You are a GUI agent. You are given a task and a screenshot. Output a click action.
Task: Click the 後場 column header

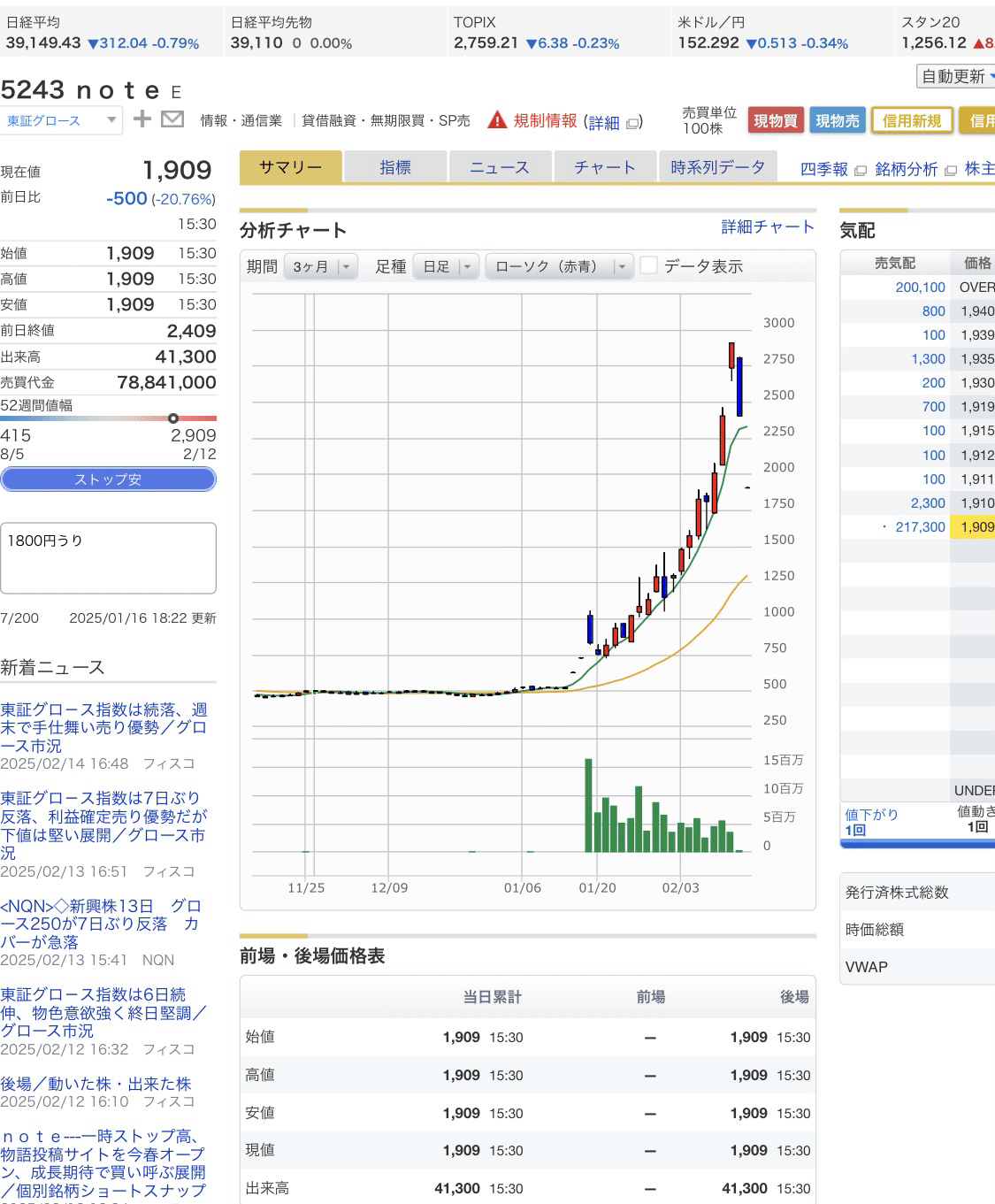(x=794, y=997)
